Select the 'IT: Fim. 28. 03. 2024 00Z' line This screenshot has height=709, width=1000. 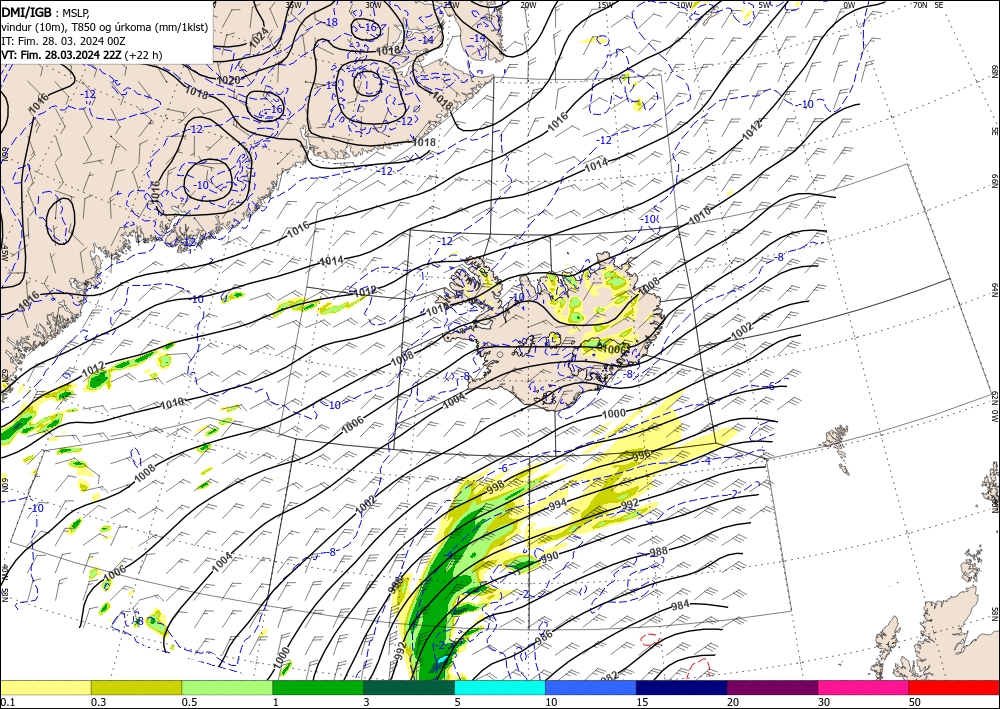(63, 41)
